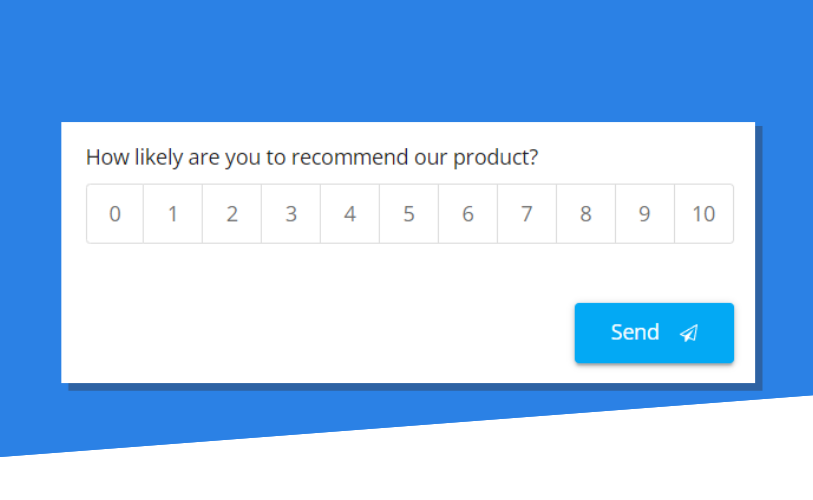Select rating 0 on the scale
Viewport: 813px width, 500px height.
tap(115, 214)
